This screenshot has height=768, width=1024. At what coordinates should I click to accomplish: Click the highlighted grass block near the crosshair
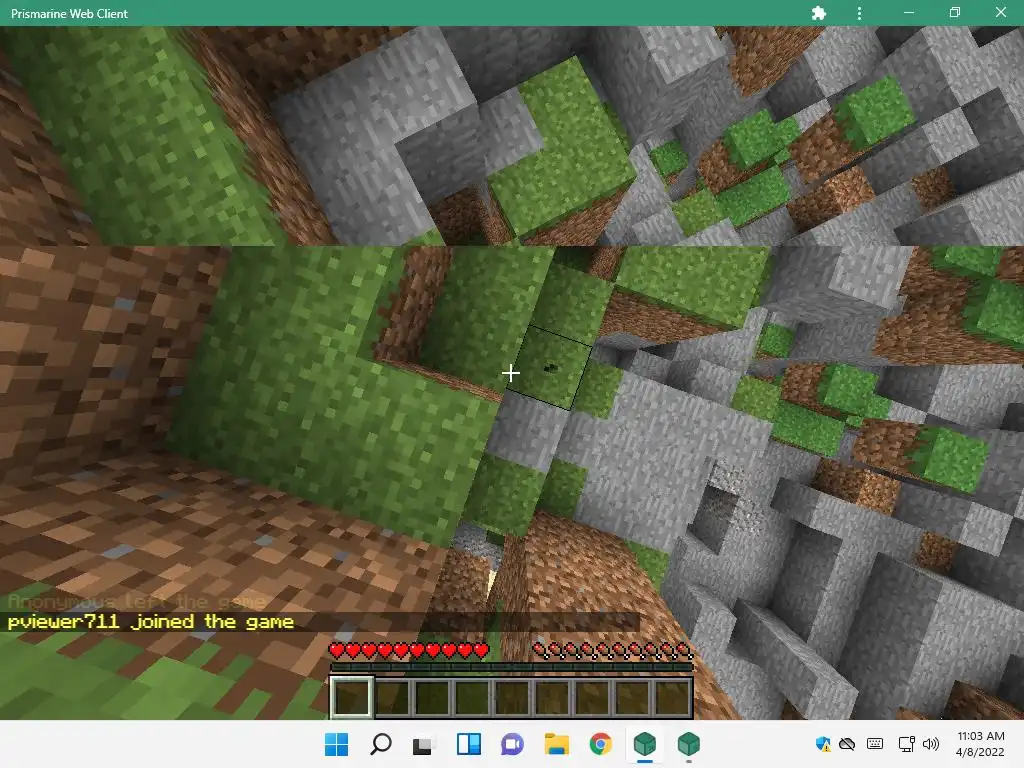(x=549, y=368)
